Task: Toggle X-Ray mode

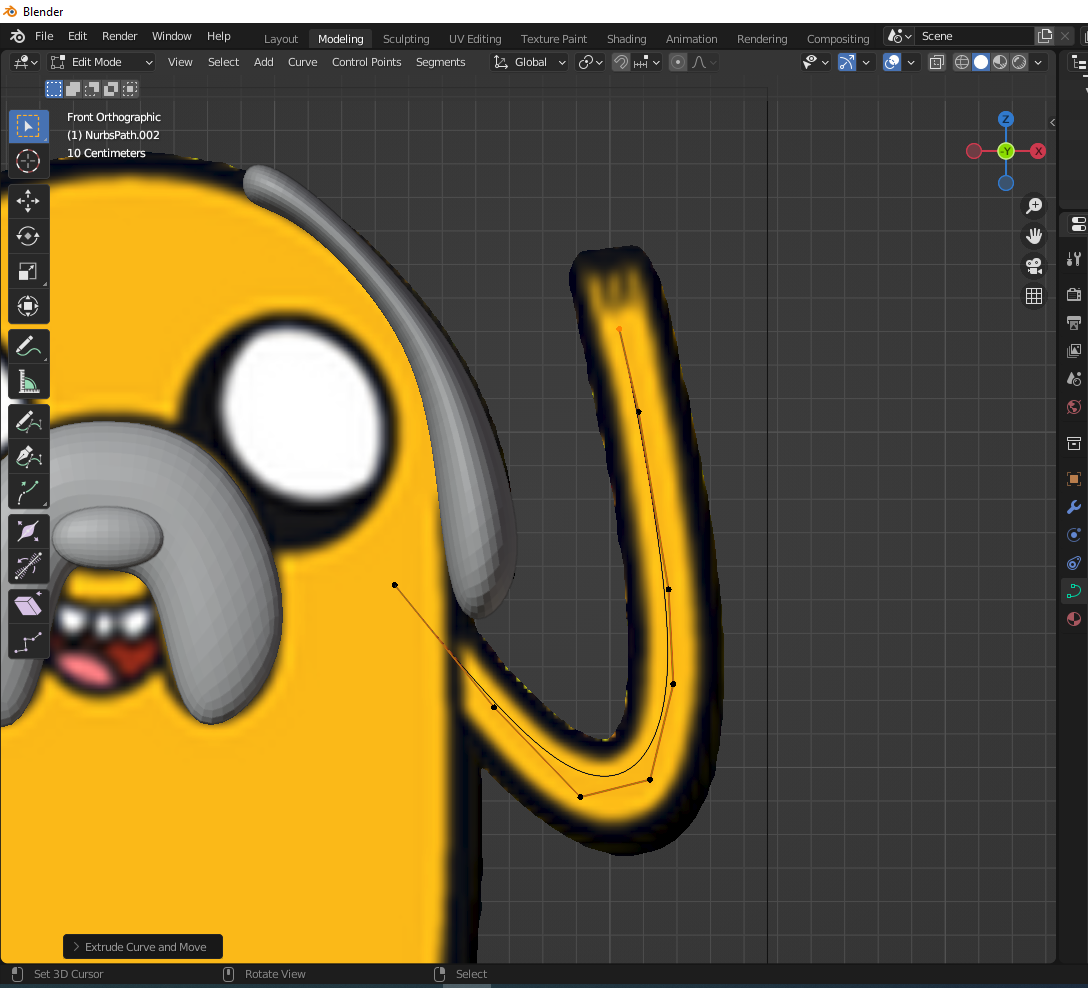Action: 937,62
